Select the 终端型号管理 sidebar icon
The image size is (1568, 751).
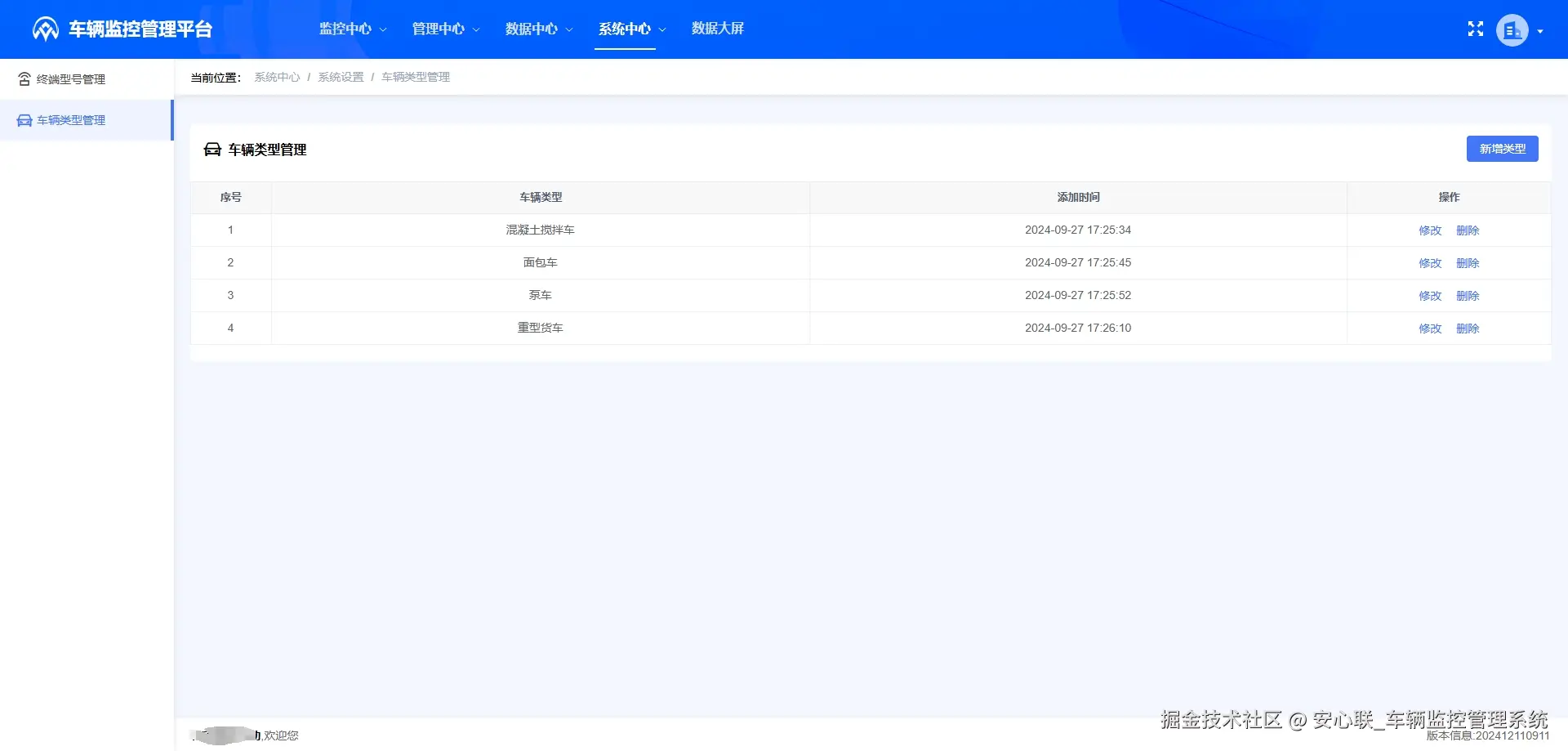(23, 78)
